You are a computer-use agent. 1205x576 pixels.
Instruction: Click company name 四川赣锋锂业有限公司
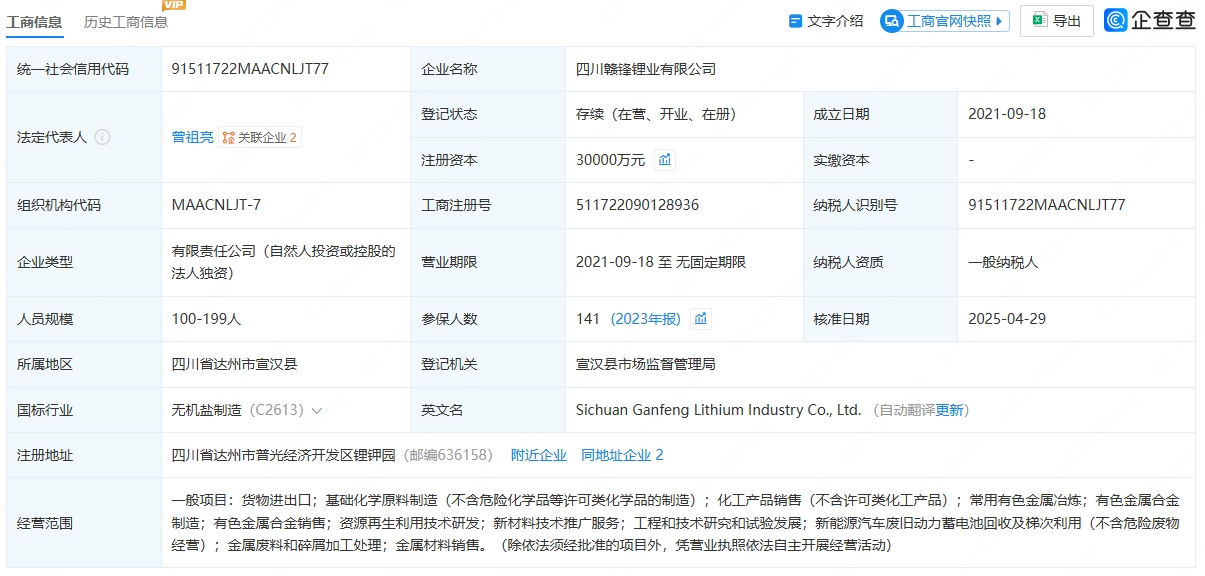646,69
